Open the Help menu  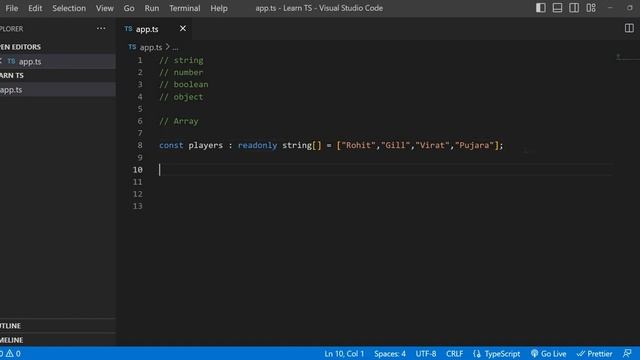pyautogui.click(x=219, y=8)
